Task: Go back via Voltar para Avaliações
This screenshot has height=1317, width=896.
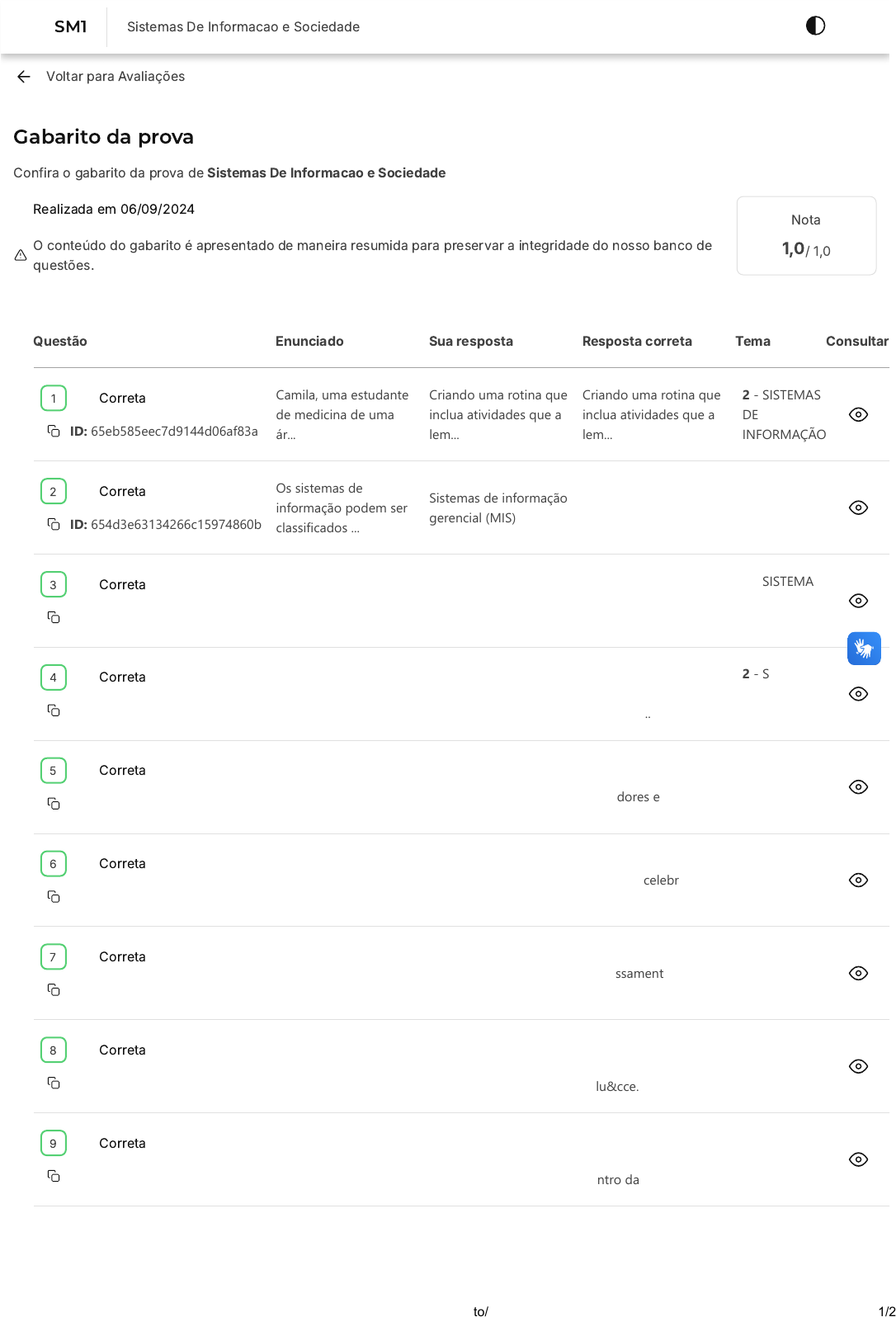Action: (115, 77)
